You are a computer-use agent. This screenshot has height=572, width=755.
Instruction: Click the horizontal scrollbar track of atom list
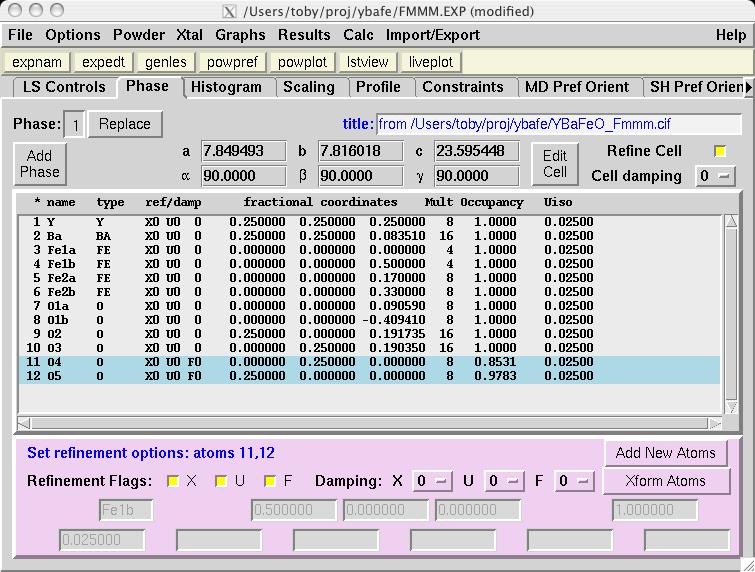click(x=369, y=423)
